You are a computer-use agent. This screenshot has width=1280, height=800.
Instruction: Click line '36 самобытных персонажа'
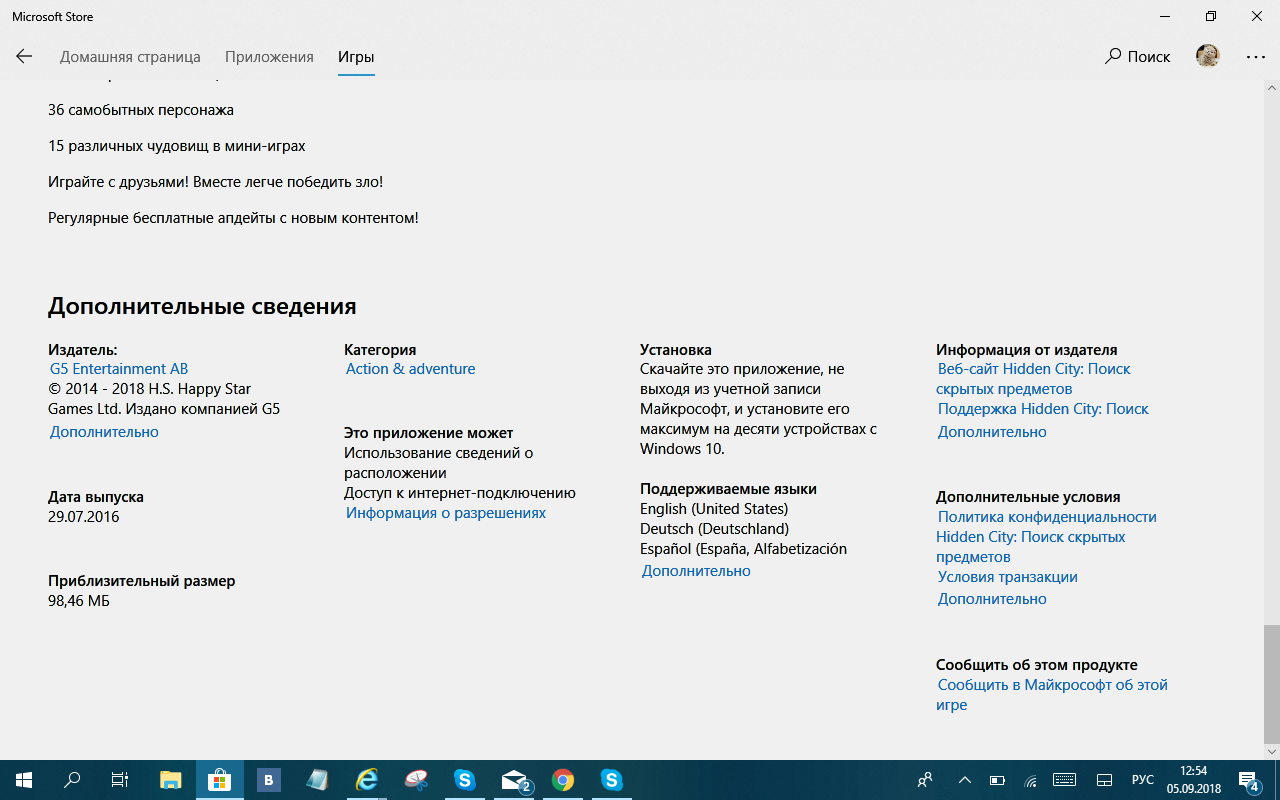click(x=141, y=110)
